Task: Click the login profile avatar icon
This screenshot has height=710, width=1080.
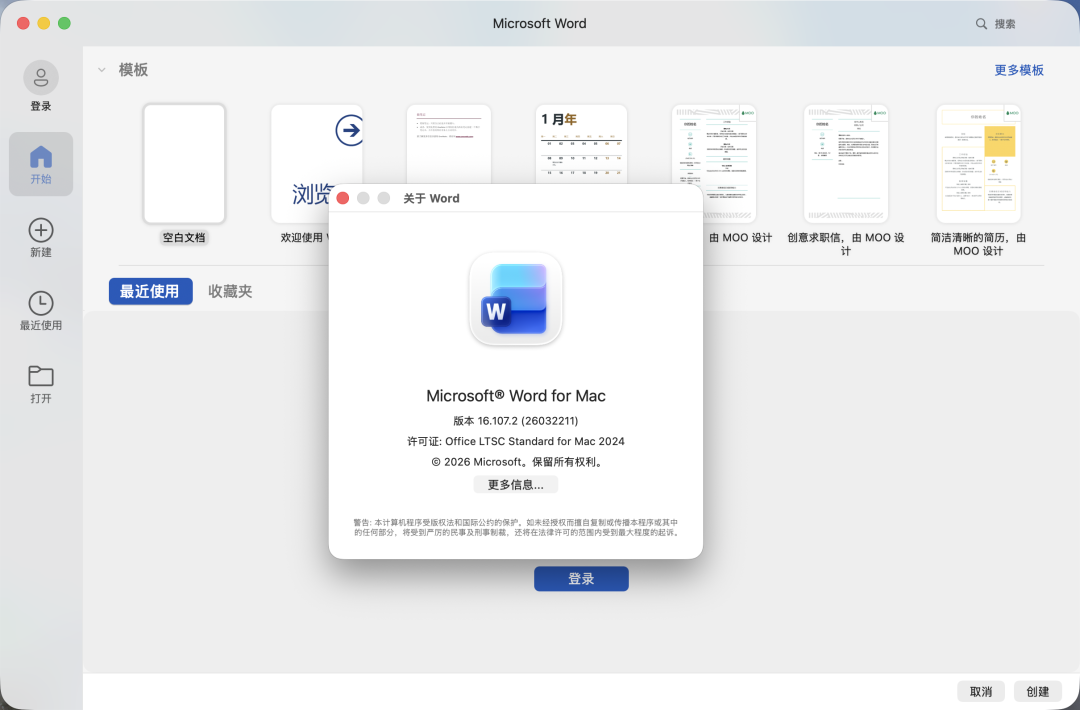Action: [41, 78]
